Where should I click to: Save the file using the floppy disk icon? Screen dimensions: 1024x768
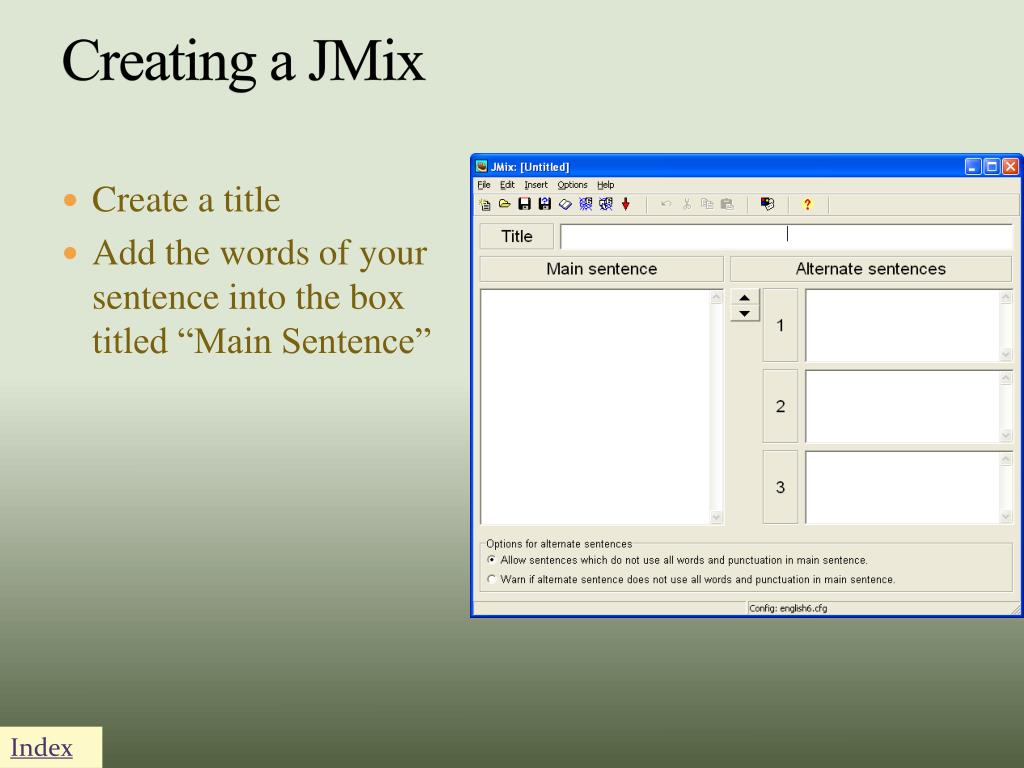coord(524,204)
